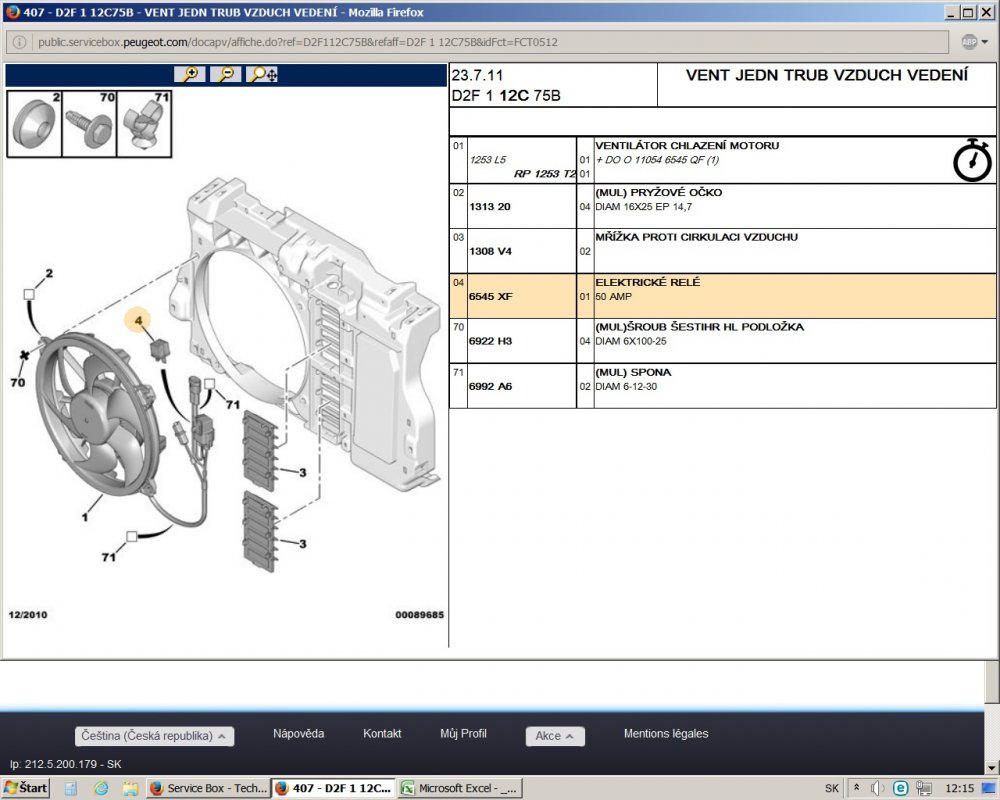Click (MUL) Pryžové očko description
1000x800 pixels.
pos(658,193)
